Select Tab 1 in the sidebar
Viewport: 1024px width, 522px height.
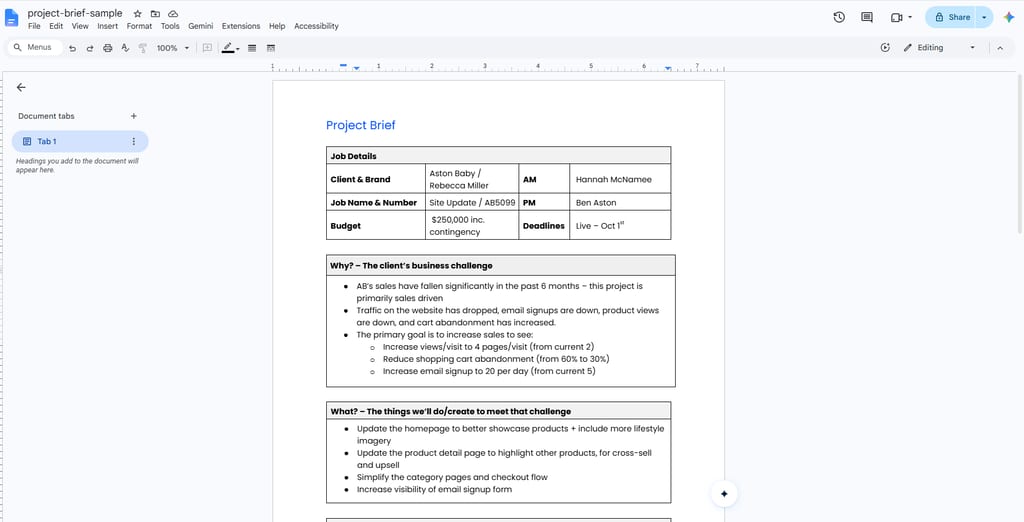pyautogui.click(x=80, y=141)
